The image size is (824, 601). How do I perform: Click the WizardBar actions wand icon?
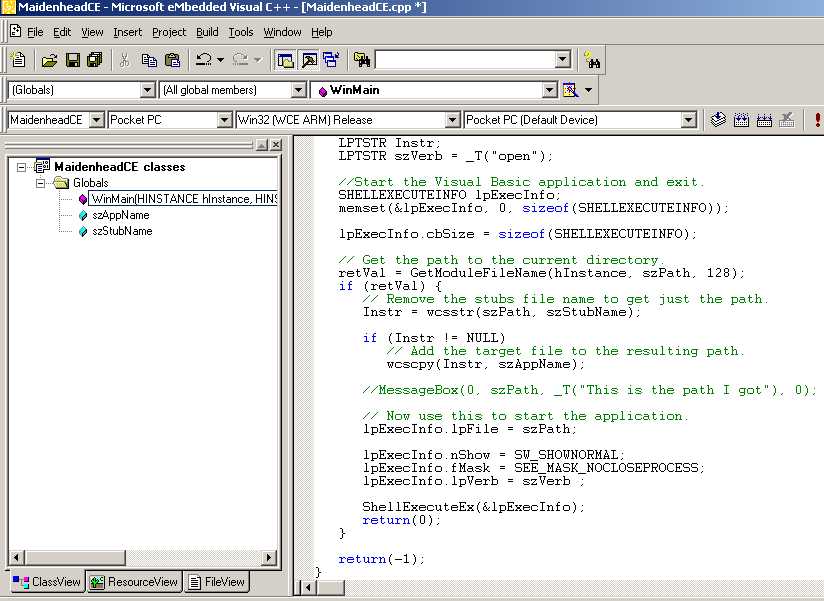click(x=570, y=90)
